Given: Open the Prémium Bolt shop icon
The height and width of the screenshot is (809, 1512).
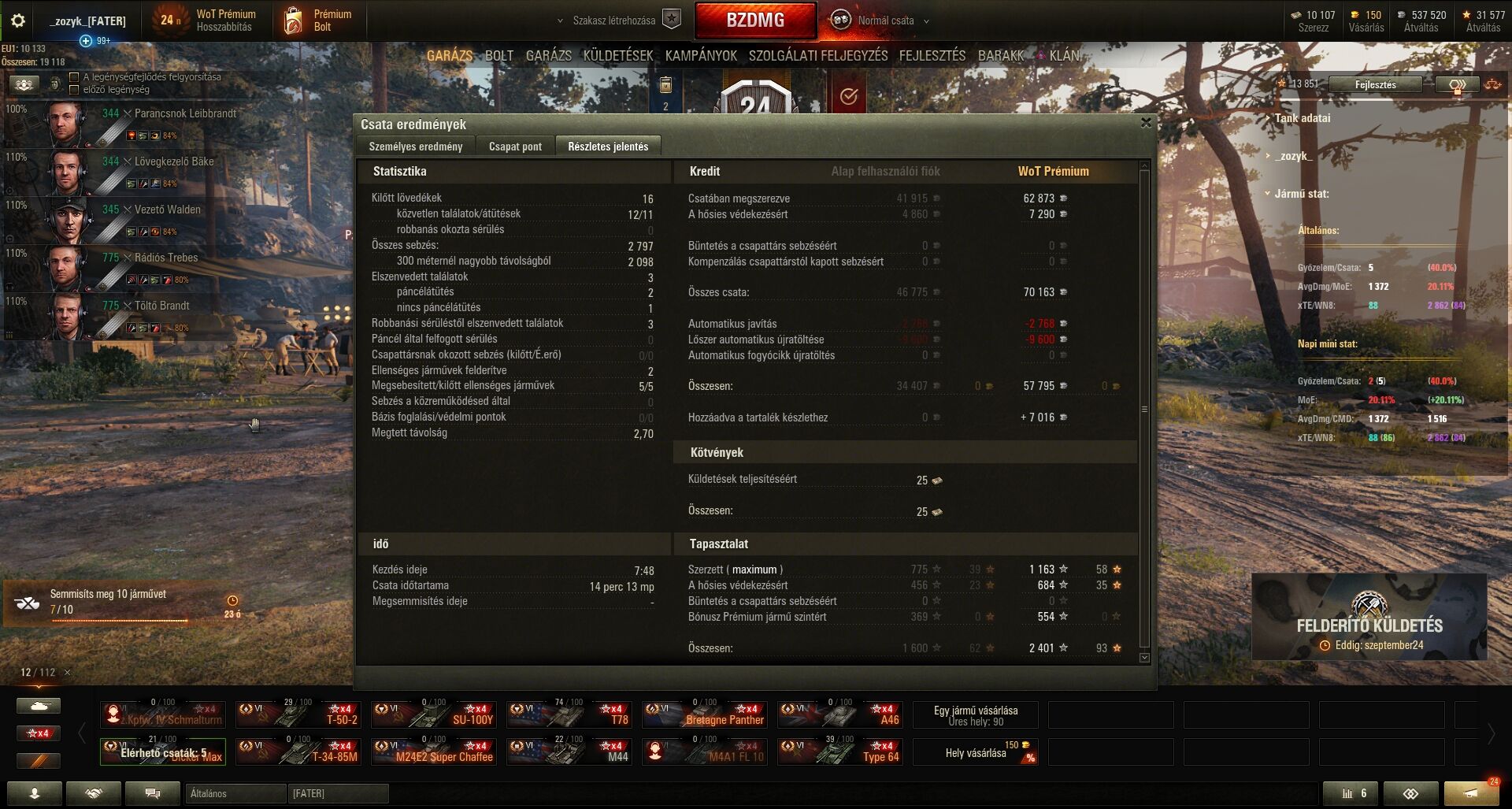Looking at the screenshot, I should (x=293, y=20).
